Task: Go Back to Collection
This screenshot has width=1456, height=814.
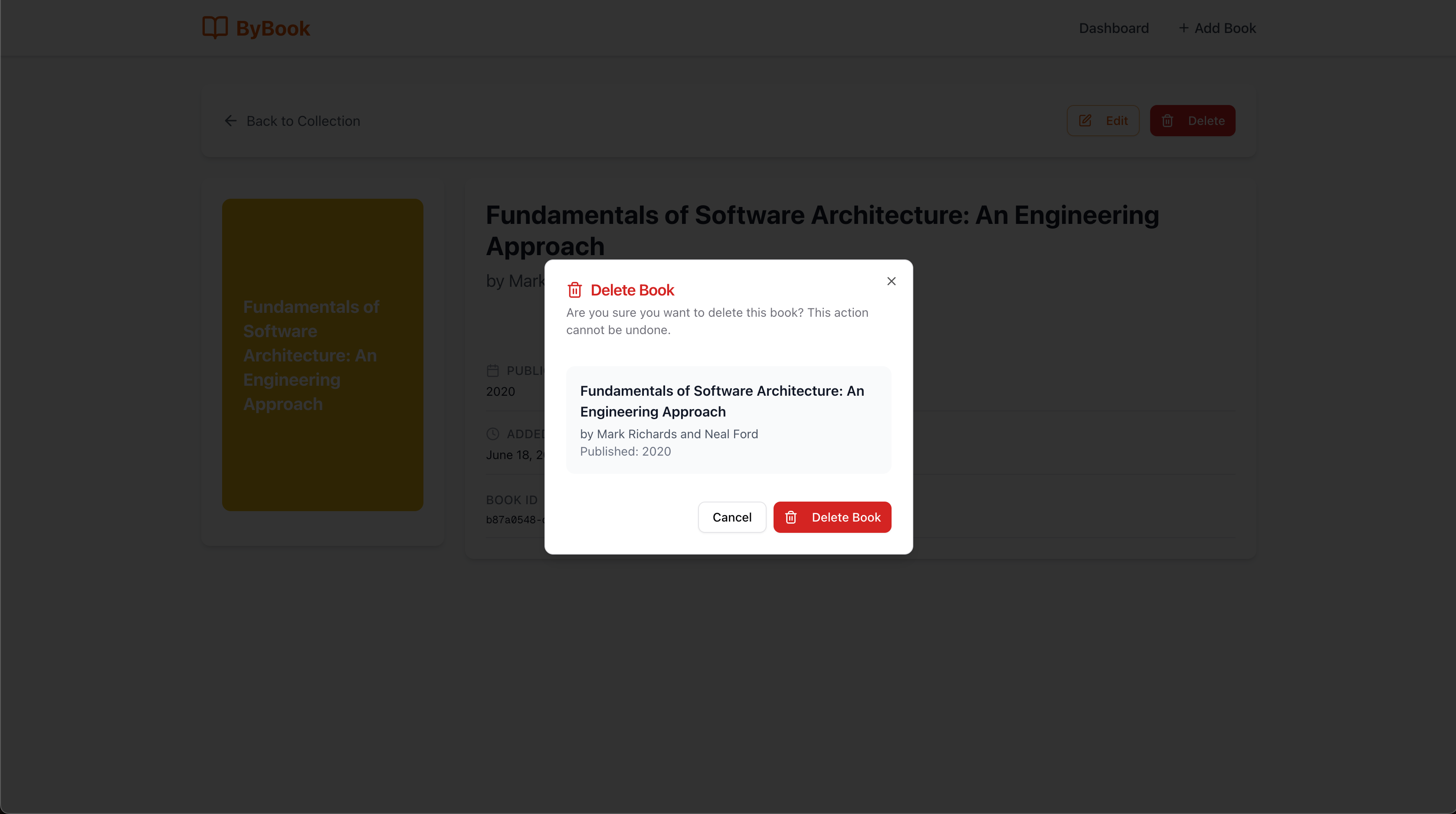Action: (303, 121)
